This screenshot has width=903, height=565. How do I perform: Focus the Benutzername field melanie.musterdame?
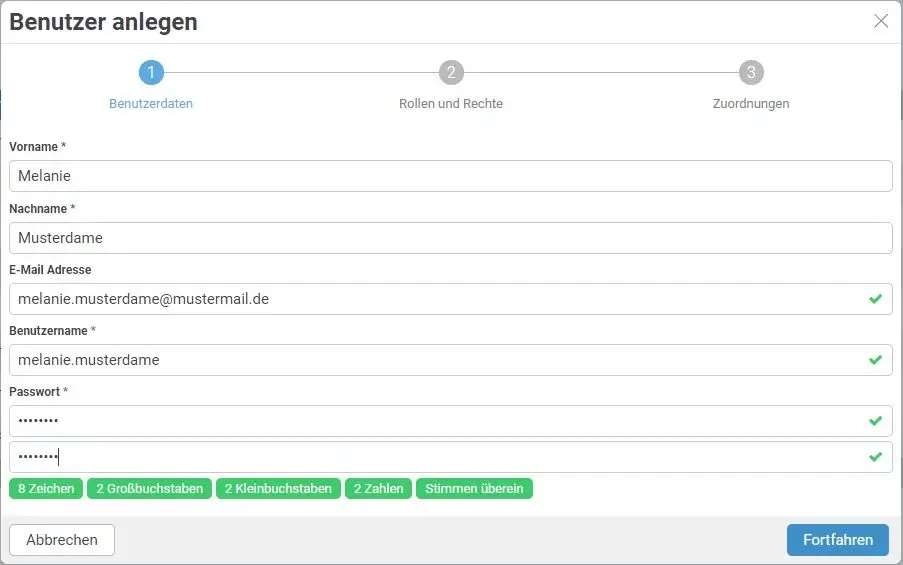coord(451,360)
